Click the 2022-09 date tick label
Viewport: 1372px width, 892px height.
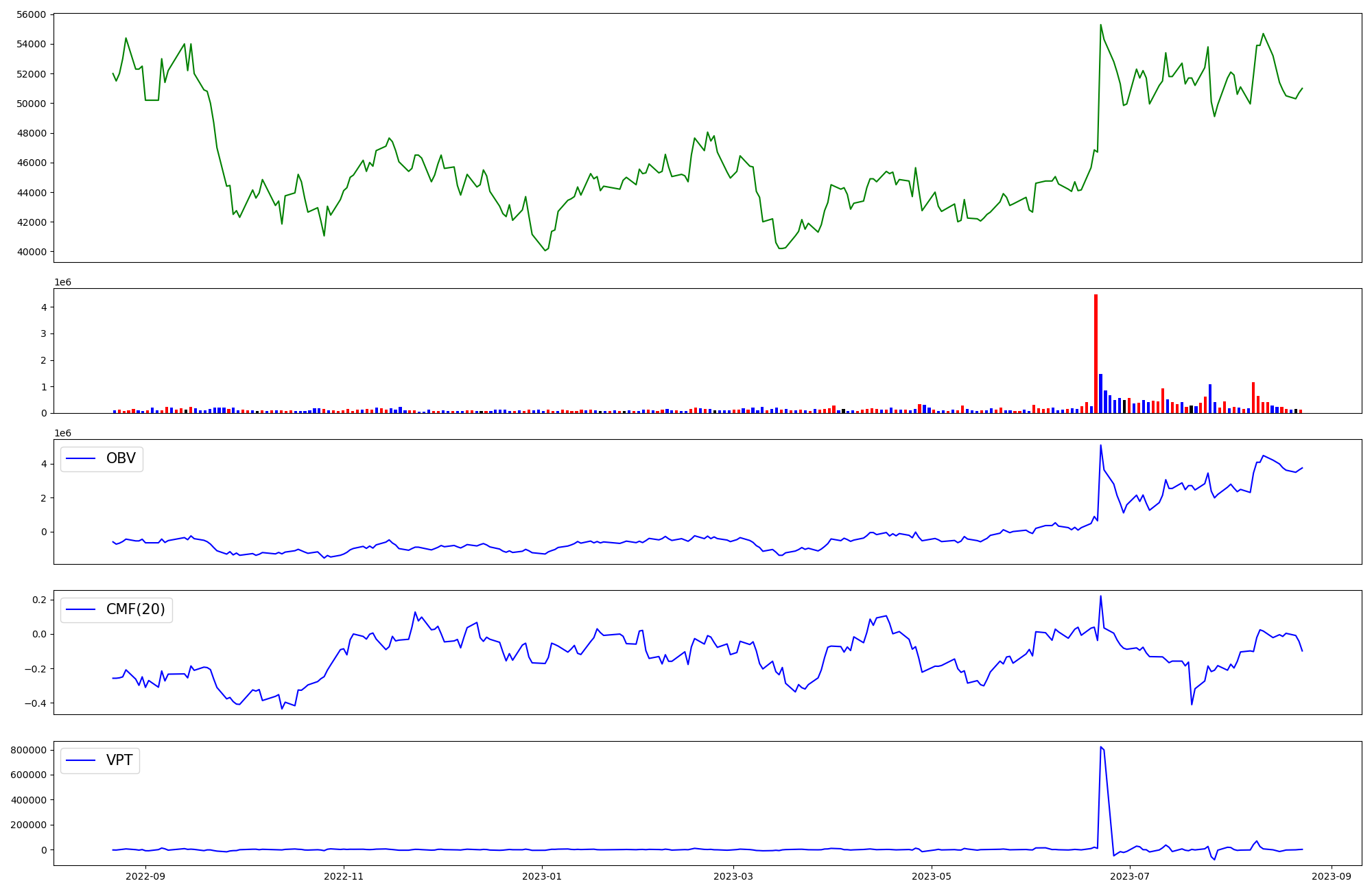pos(145,876)
